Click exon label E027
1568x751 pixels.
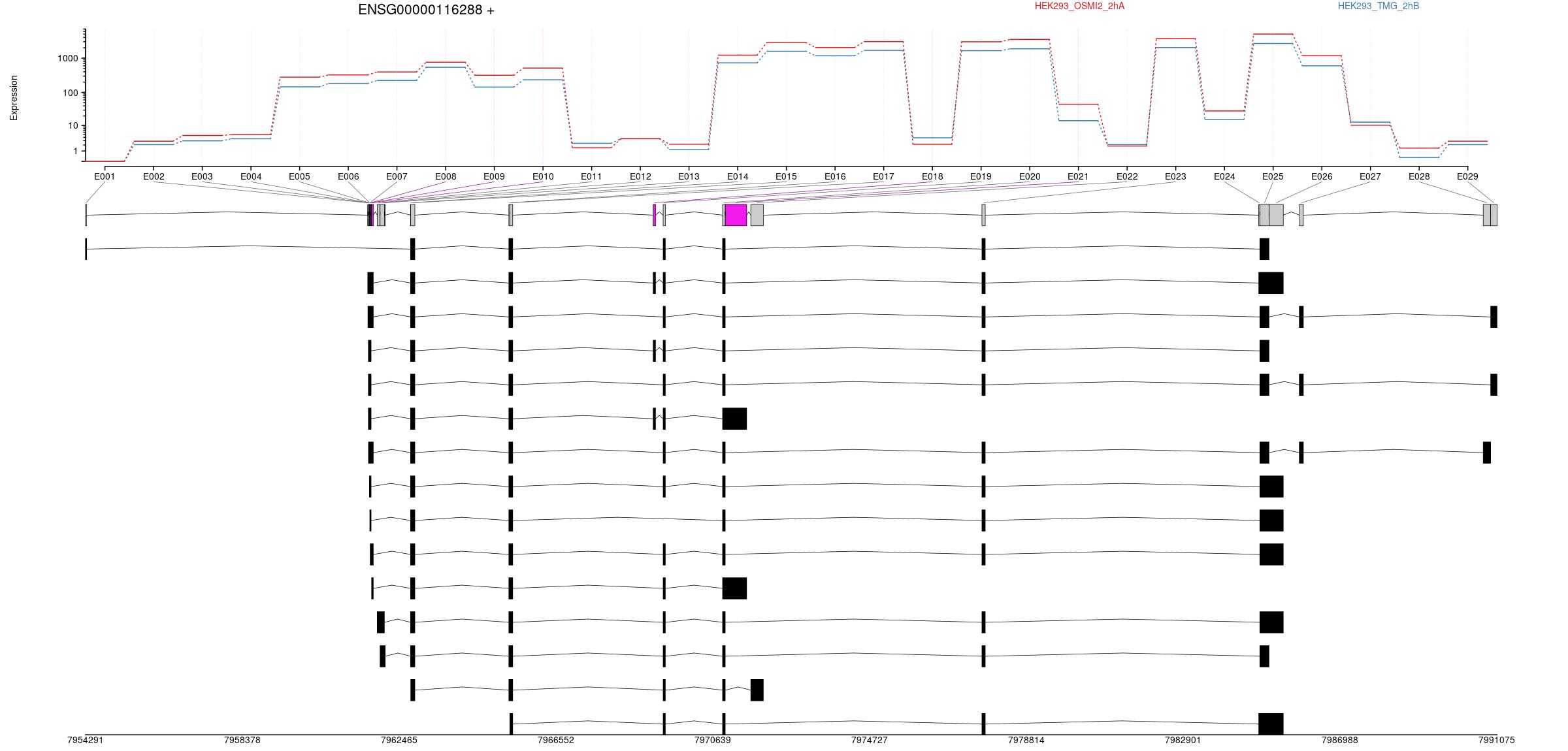click(x=1370, y=176)
